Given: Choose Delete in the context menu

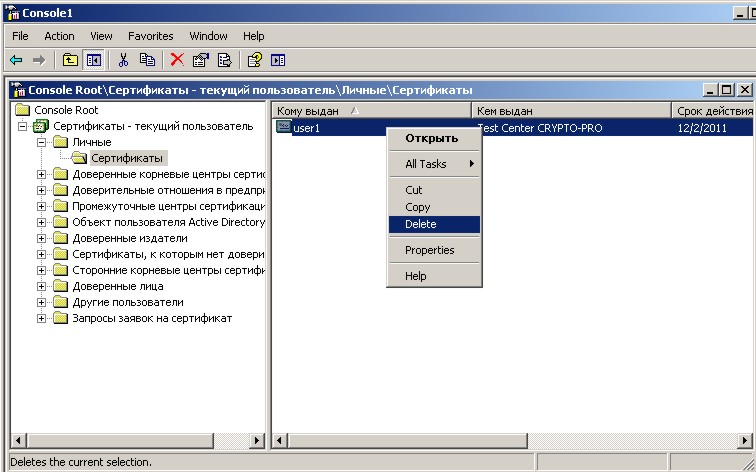Looking at the screenshot, I should pos(421,224).
